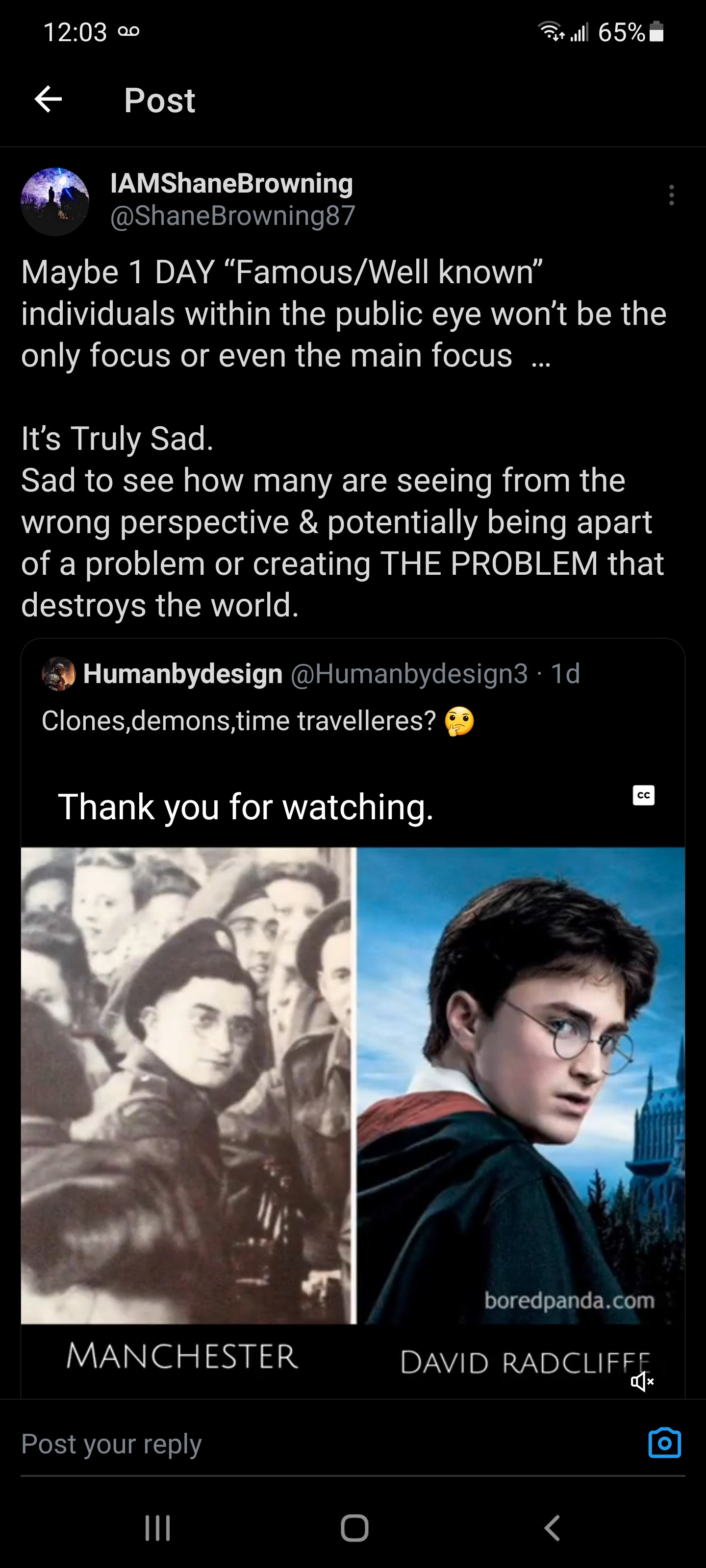Open the quoted post text 'Clones,demons,time travelleres?'
This screenshot has width=706, height=1568.
(239, 721)
